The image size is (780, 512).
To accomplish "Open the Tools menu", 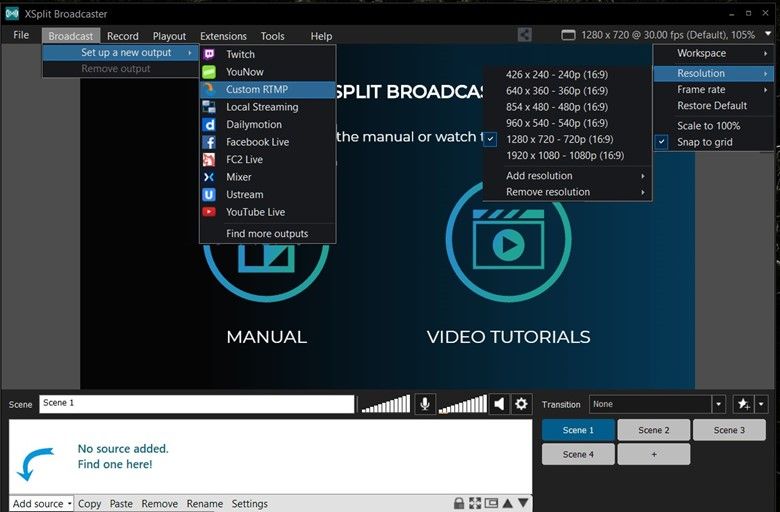I will click(273, 36).
